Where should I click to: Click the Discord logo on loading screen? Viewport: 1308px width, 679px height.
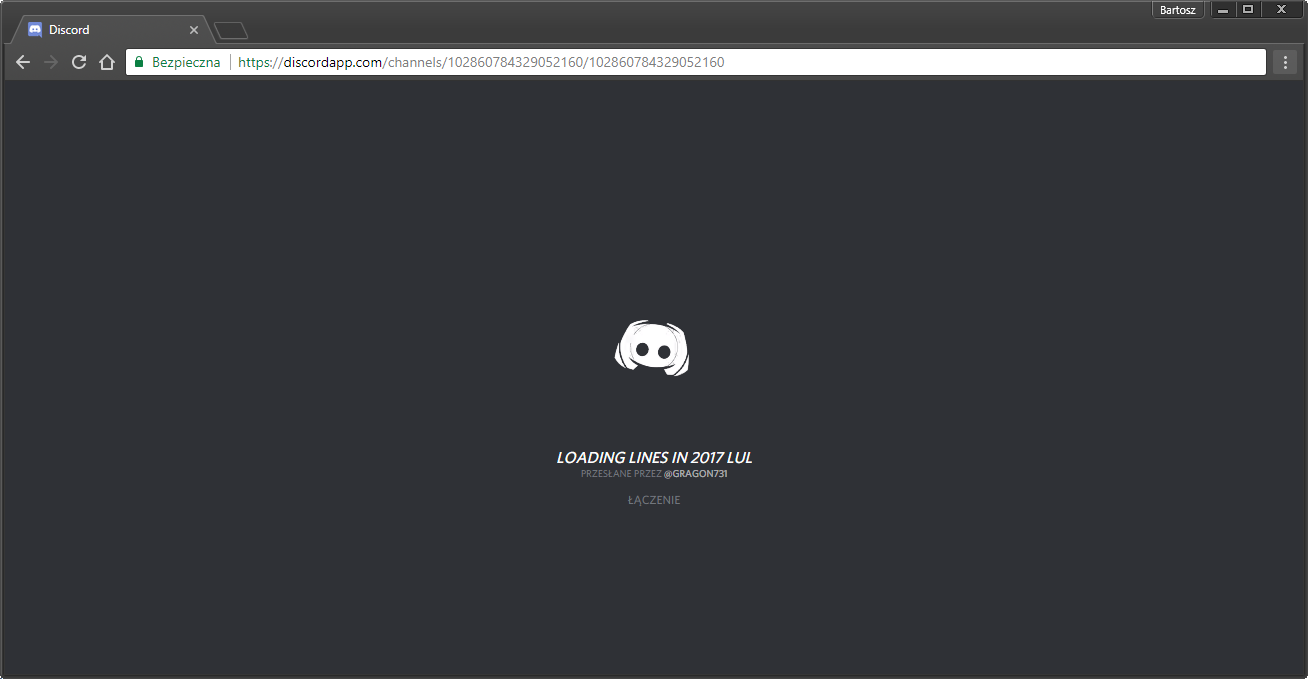point(652,348)
